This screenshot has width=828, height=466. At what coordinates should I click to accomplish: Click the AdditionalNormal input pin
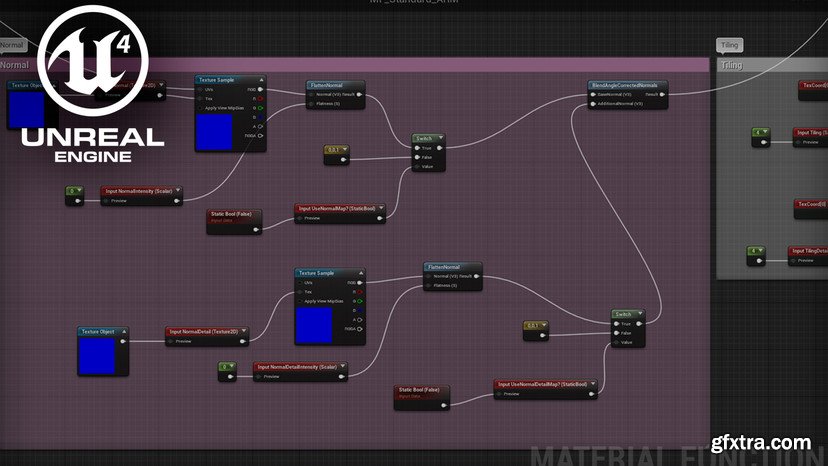[x=594, y=104]
